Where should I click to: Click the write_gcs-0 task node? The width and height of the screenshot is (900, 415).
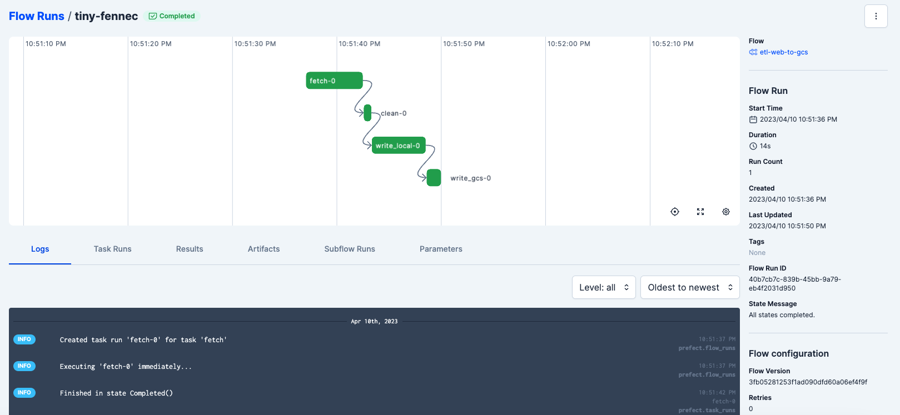pyautogui.click(x=434, y=177)
